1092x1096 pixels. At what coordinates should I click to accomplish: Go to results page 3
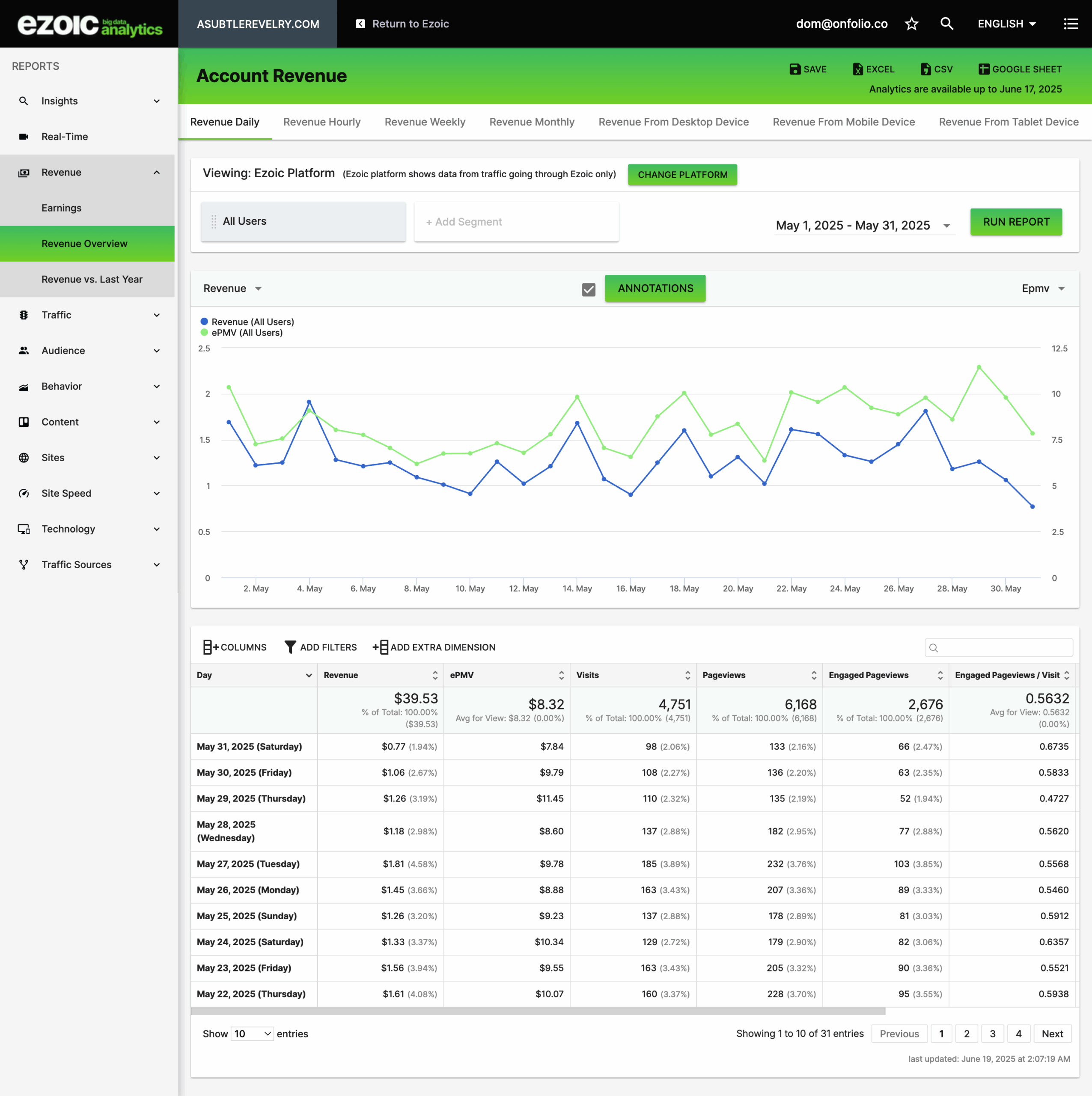[992, 1033]
